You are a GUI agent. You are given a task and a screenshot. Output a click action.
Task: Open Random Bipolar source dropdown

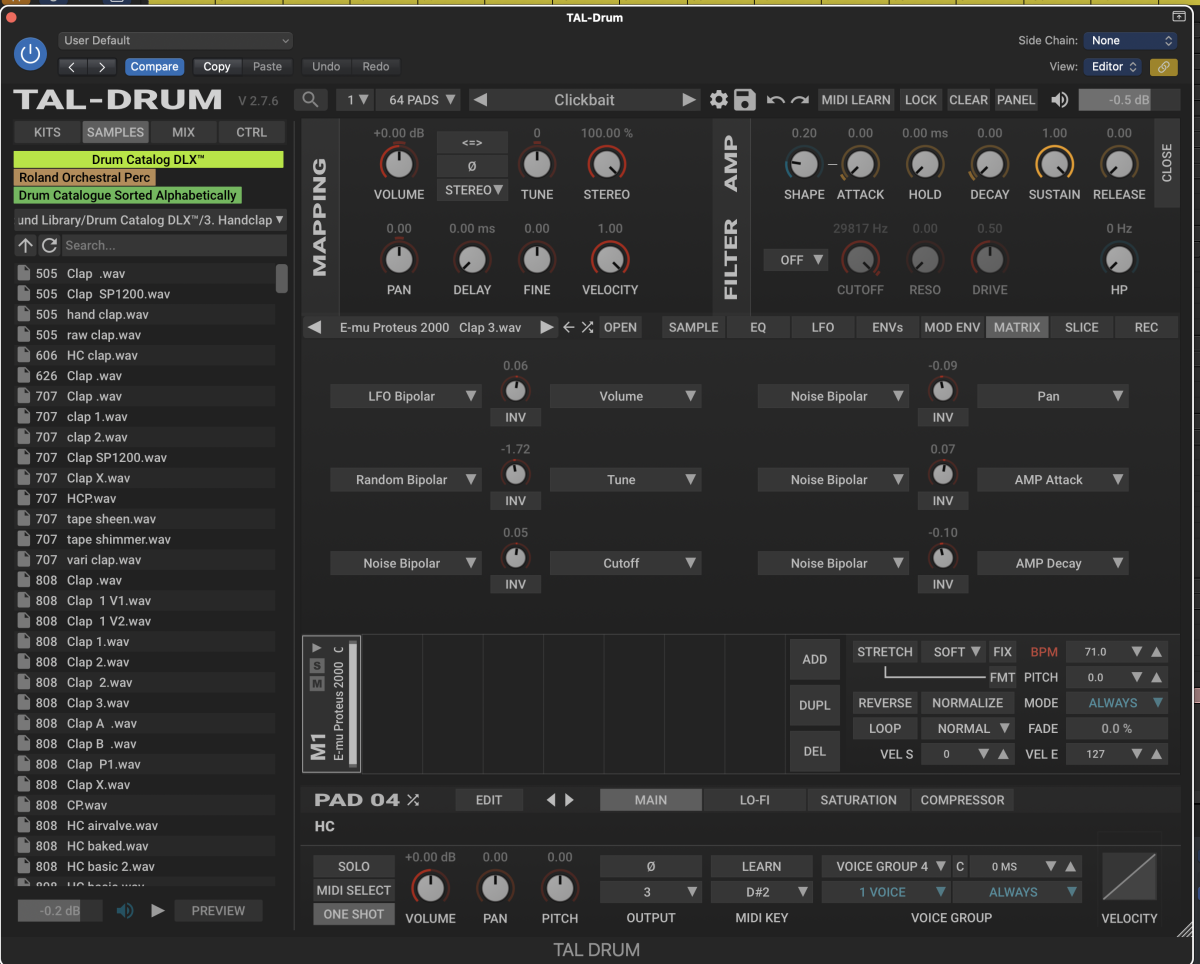click(x=406, y=480)
